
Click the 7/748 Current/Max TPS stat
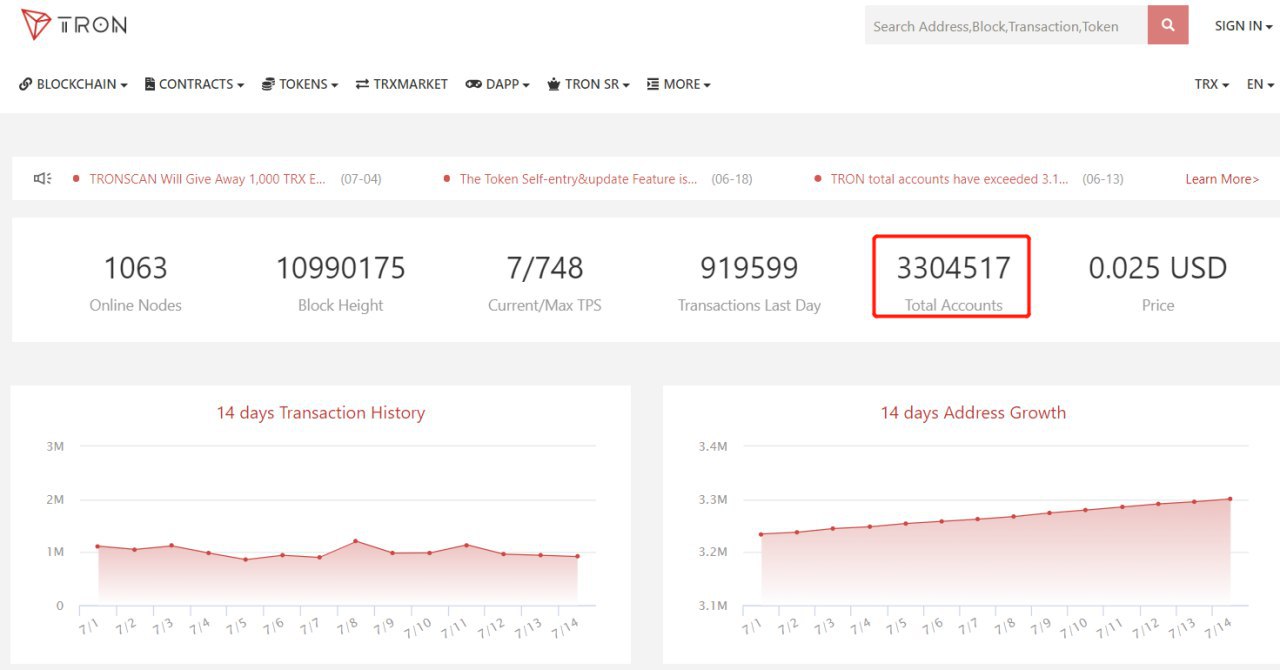pyautogui.click(x=545, y=283)
